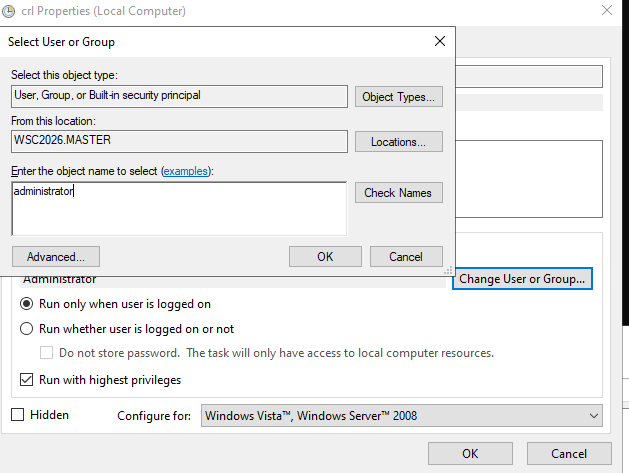Open Advanced search options

pyautogui.click(x=56, y=256)
